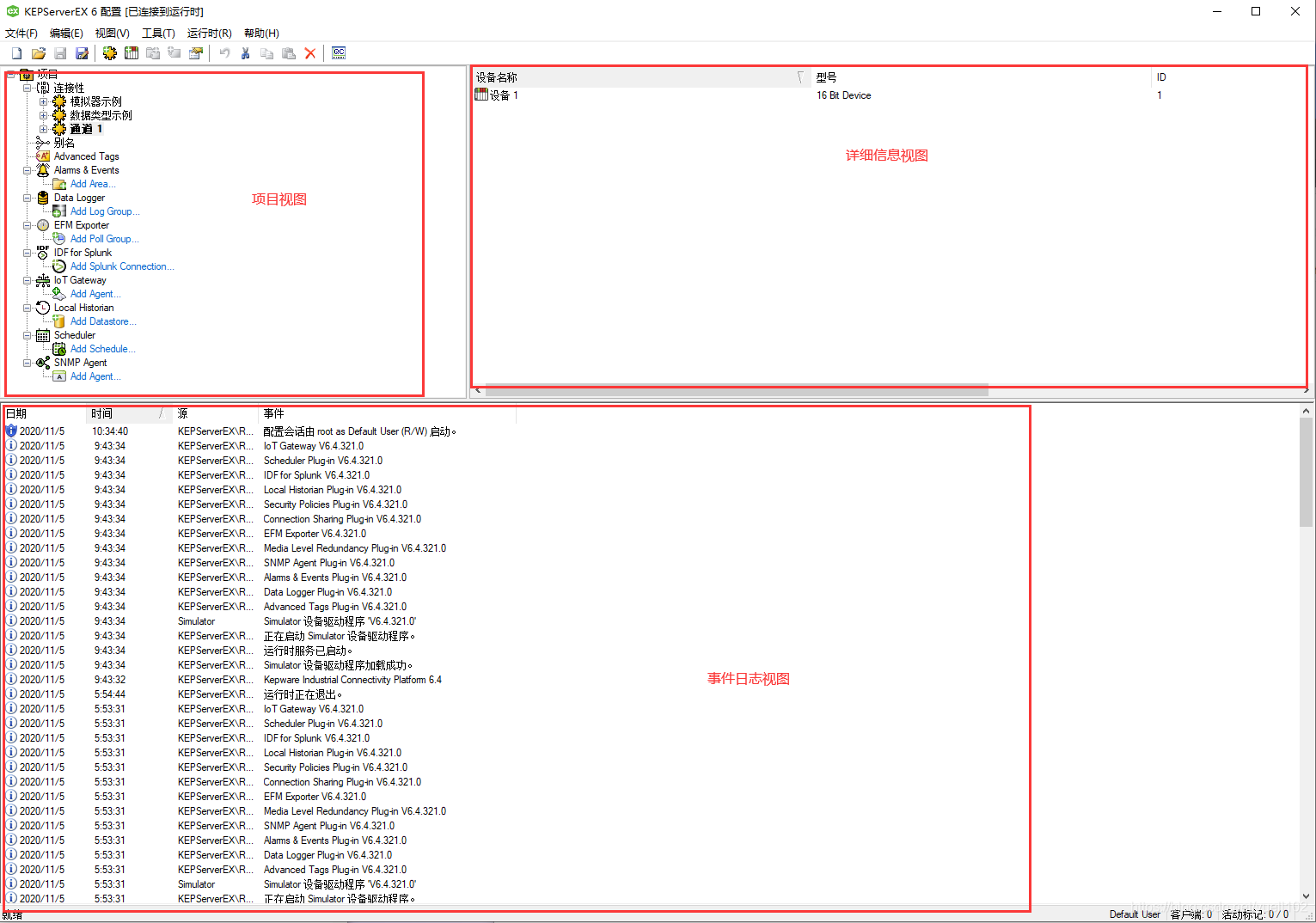Collapse the EFM Exporter node
The height and width of the screenshot is (923, 1316).
pyautogui.click(x=27, y=225)
